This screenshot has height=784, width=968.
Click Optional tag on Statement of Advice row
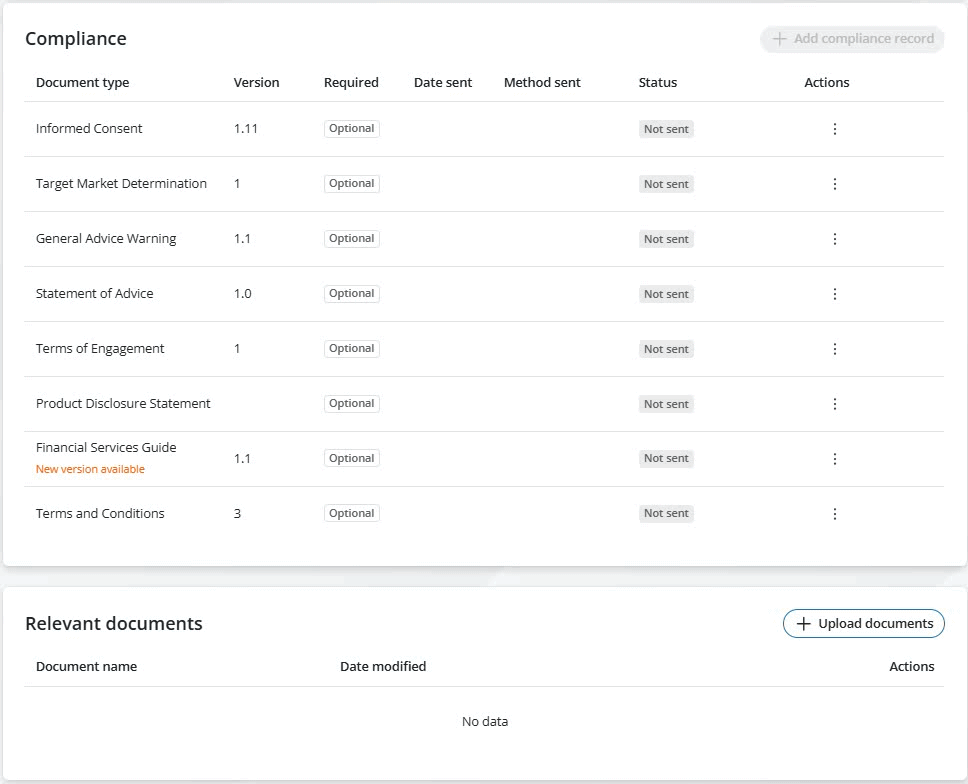tap(351, 294)
